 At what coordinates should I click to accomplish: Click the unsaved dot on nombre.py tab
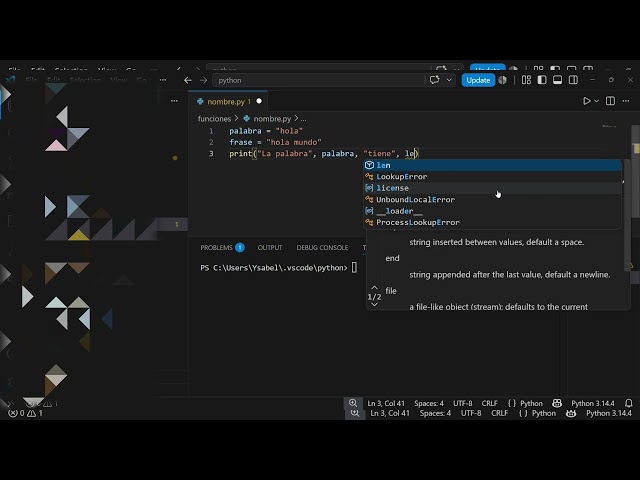(x=259, y=101)
